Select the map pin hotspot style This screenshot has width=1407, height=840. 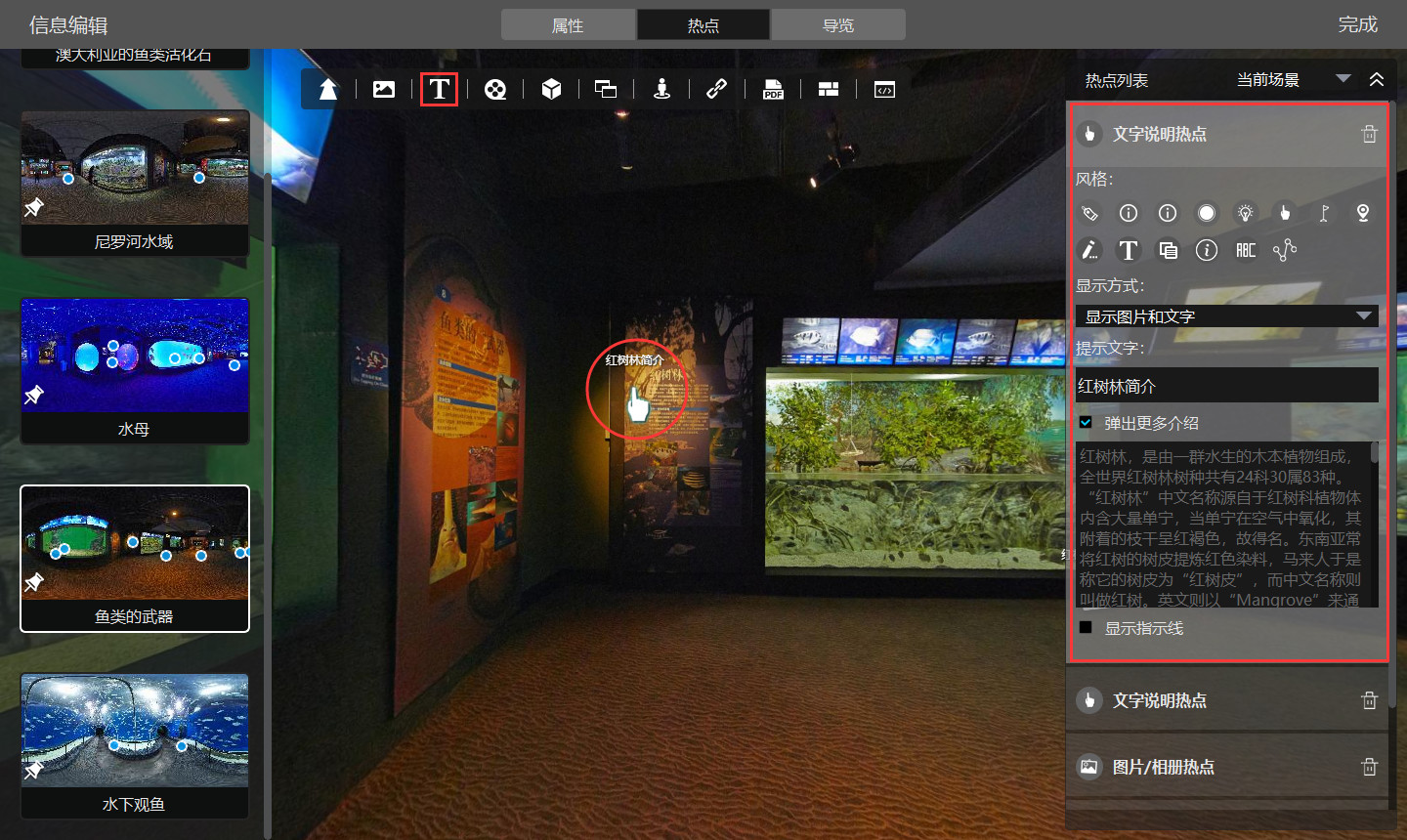click(1363, 213)
